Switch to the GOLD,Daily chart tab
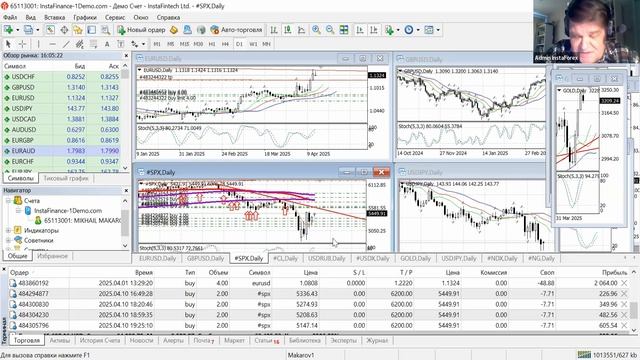The height and width of the screenshot is (360, 640). click(415, 258)
